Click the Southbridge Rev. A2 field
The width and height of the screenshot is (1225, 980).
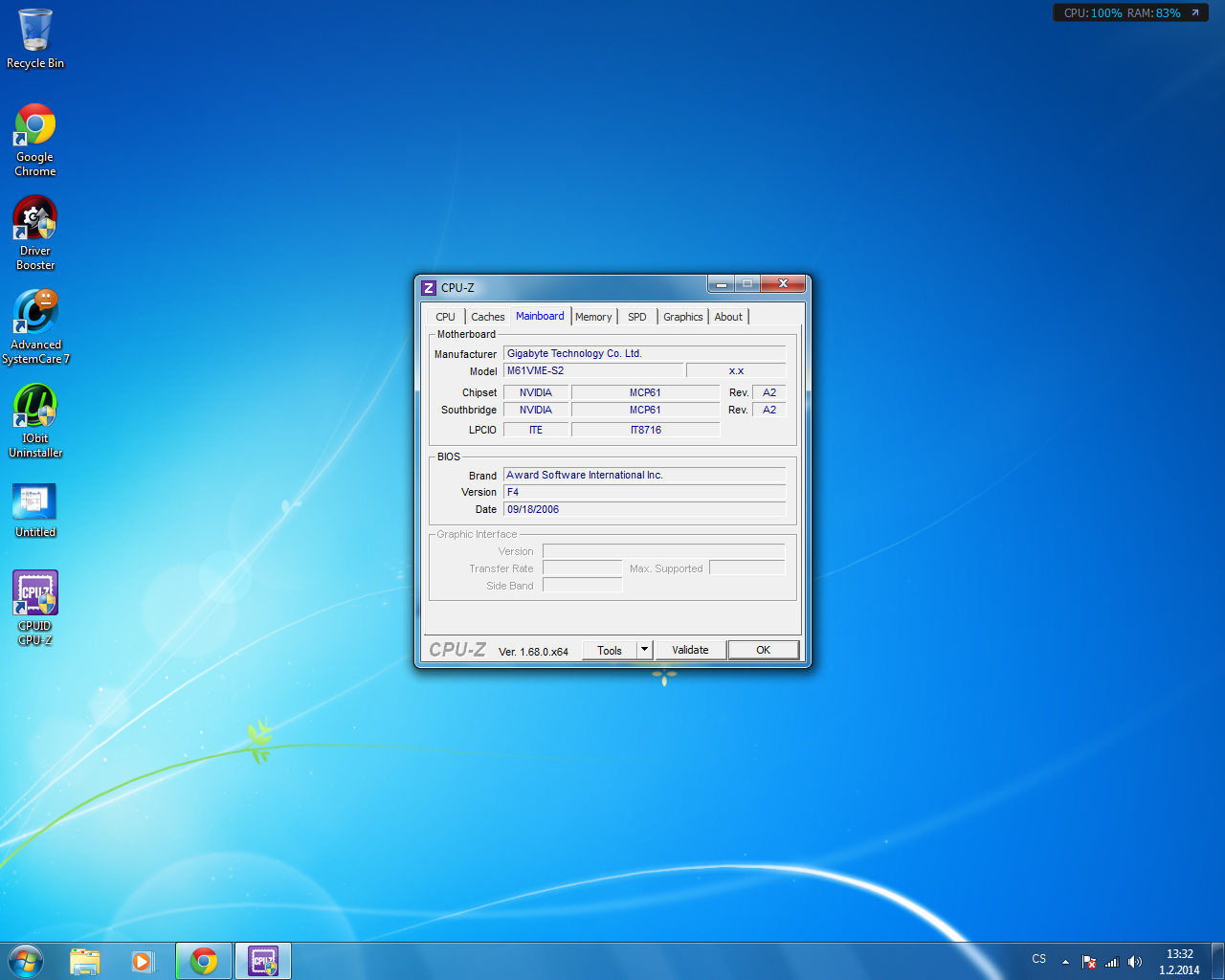(x=769, y=410)
